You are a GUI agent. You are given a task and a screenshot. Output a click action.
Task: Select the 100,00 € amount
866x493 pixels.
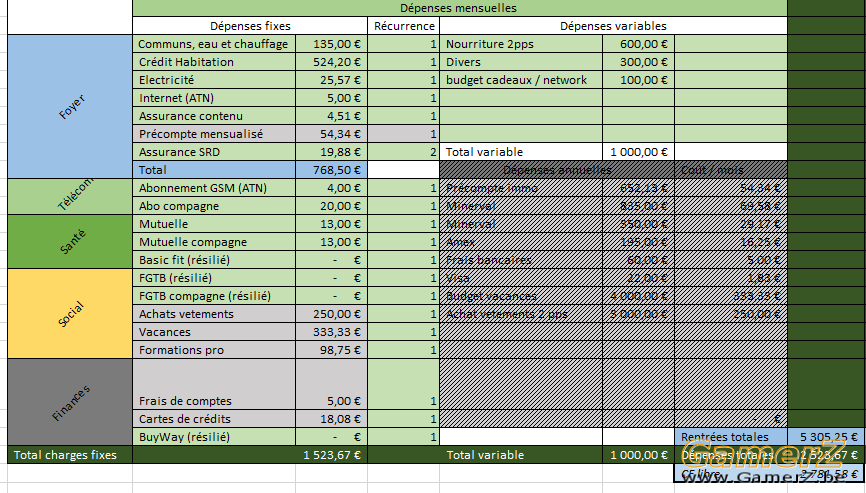pyautogui.click(x=638, y=80)
